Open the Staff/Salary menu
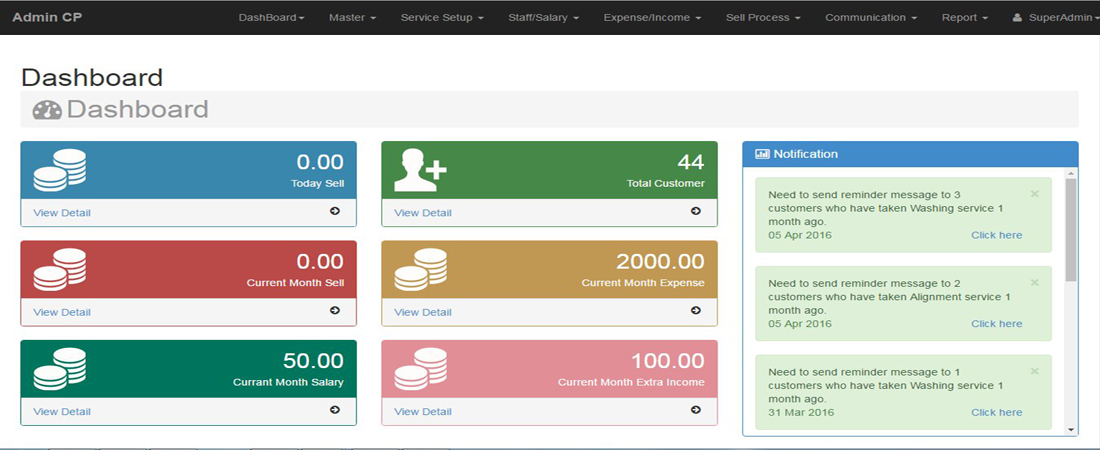1100x450 pixels. pyautogui.click(x=543, y=18)
